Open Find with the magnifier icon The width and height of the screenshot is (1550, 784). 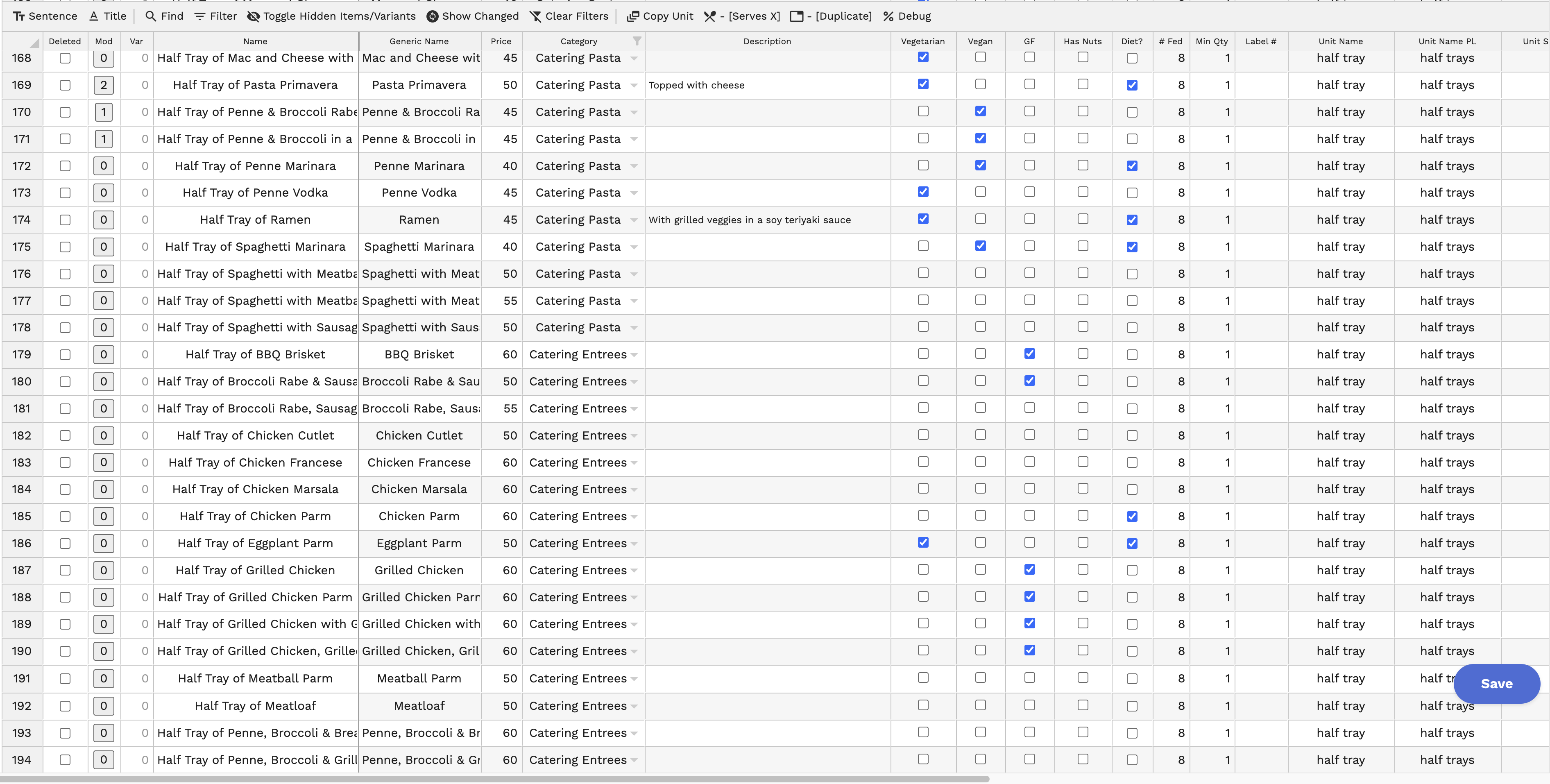click(150, 16)
